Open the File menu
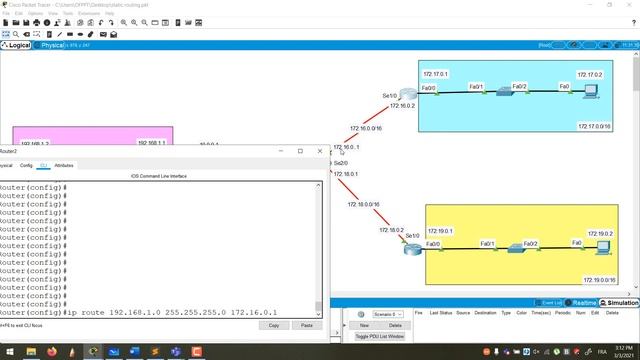Viewport: 640px width, 360px height. 6,13
